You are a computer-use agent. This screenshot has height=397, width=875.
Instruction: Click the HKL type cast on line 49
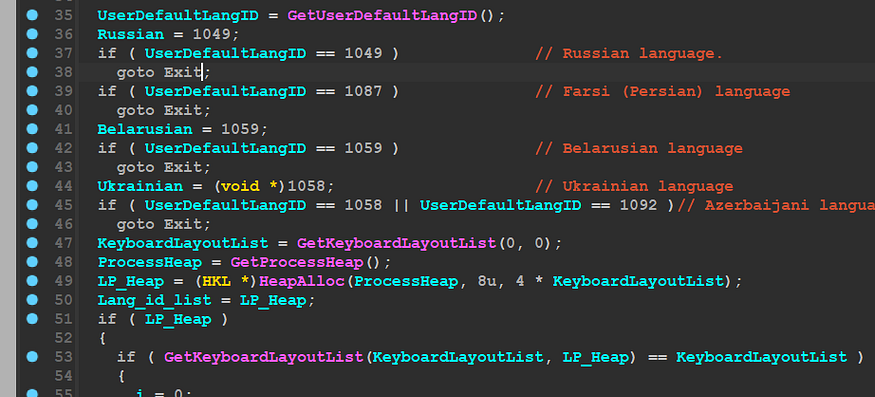click(216, 281)
